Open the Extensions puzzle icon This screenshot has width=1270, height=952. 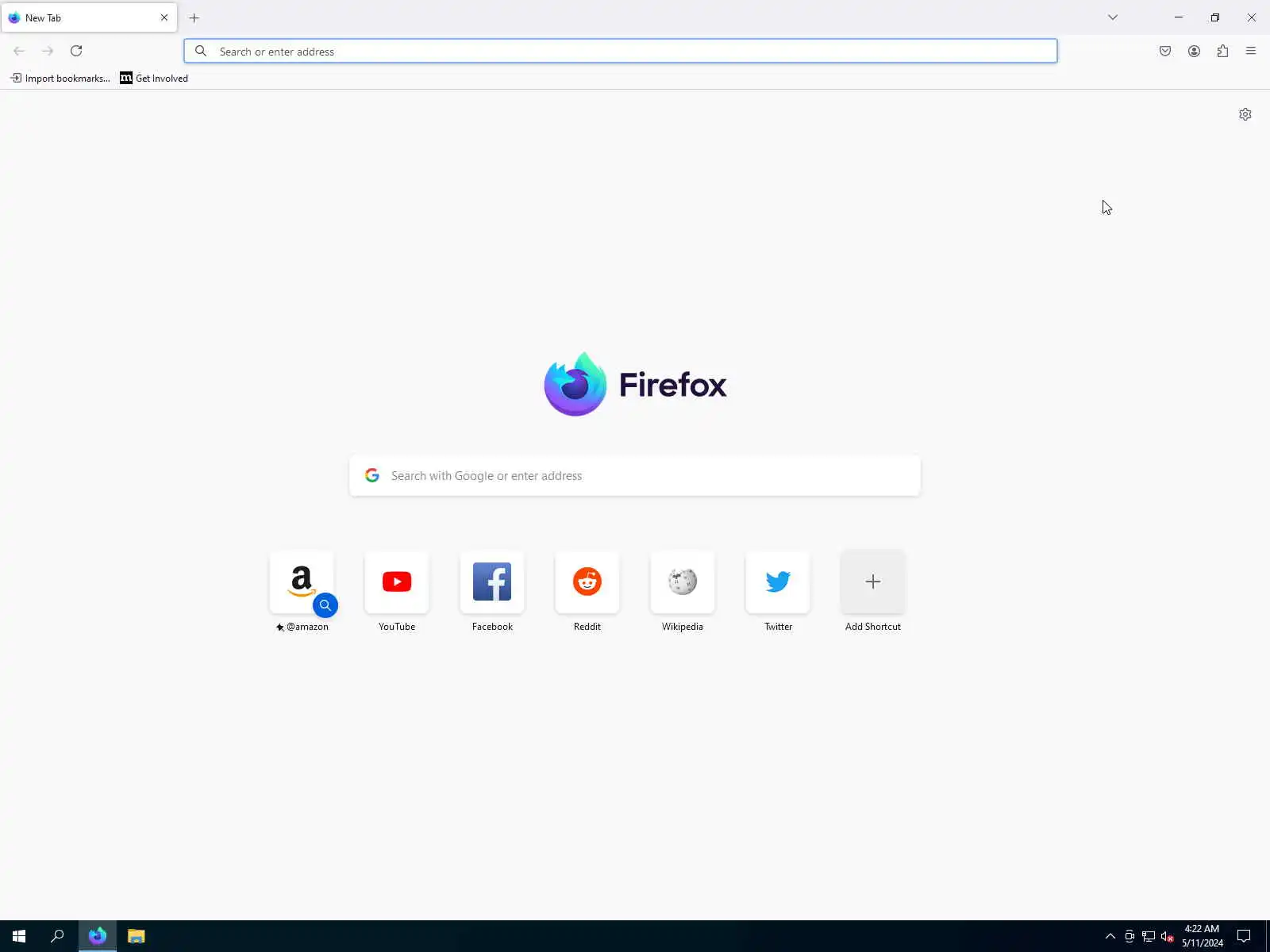1222,51
